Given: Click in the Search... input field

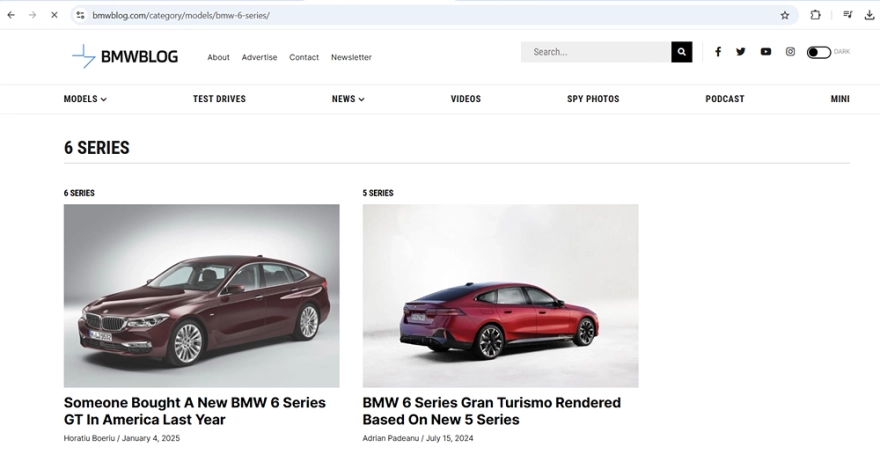Looking at the screenshot, I should 596,52.
